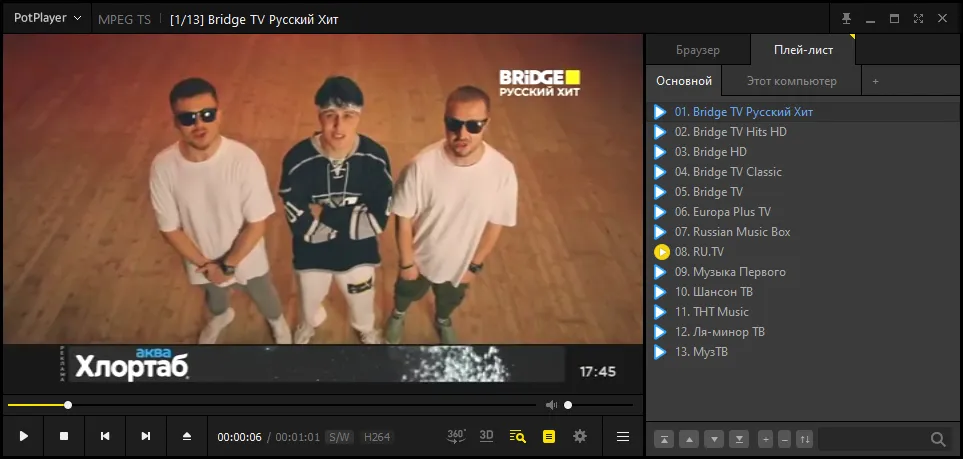This screenshot has width=963, height=459.
Task: Toggle S/W decoder indicator
Action: [339, 437]
